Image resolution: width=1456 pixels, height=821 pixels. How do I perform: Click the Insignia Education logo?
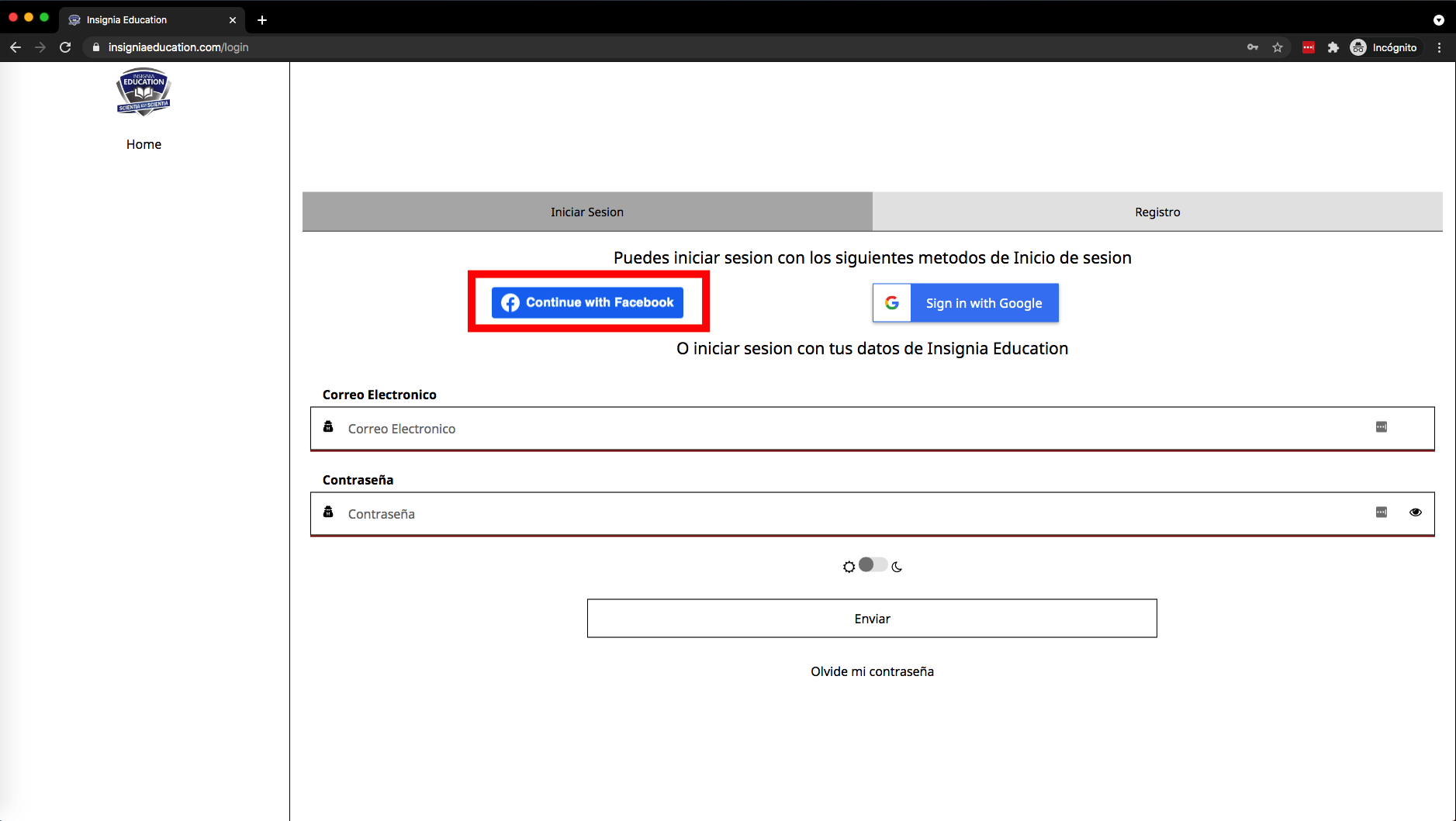pos(144,91)
